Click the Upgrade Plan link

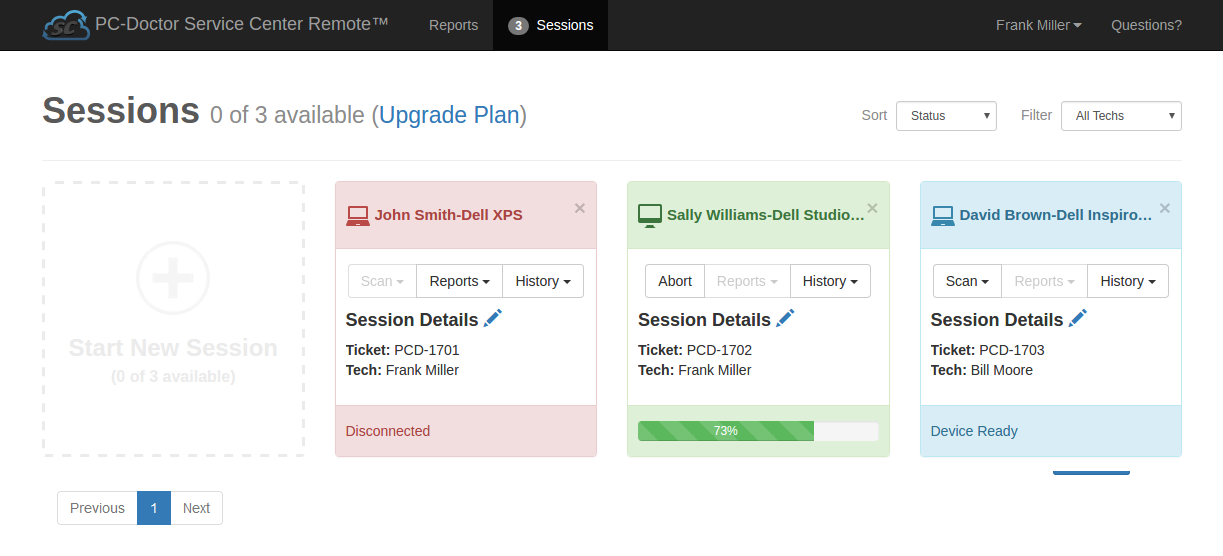(x=449, y=115)
